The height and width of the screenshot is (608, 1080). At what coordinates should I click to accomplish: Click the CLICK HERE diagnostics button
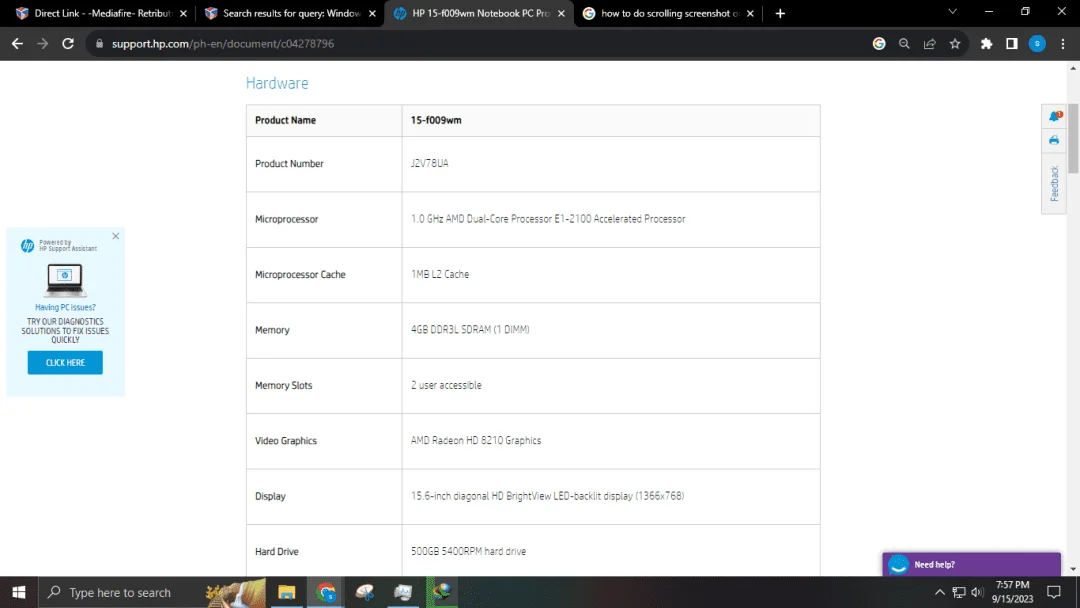tap(65, 362)
